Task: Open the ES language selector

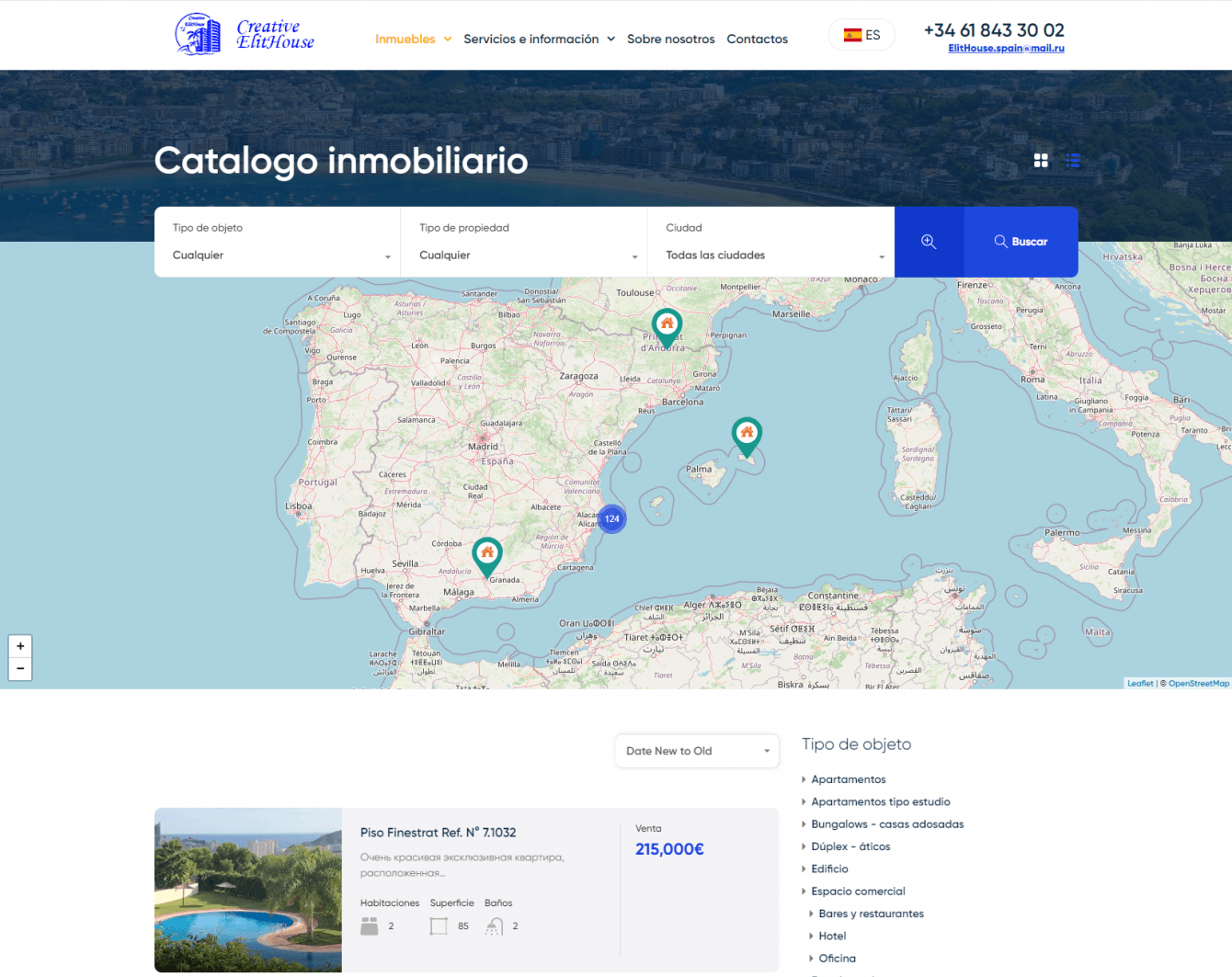Action: coord(861,35)
